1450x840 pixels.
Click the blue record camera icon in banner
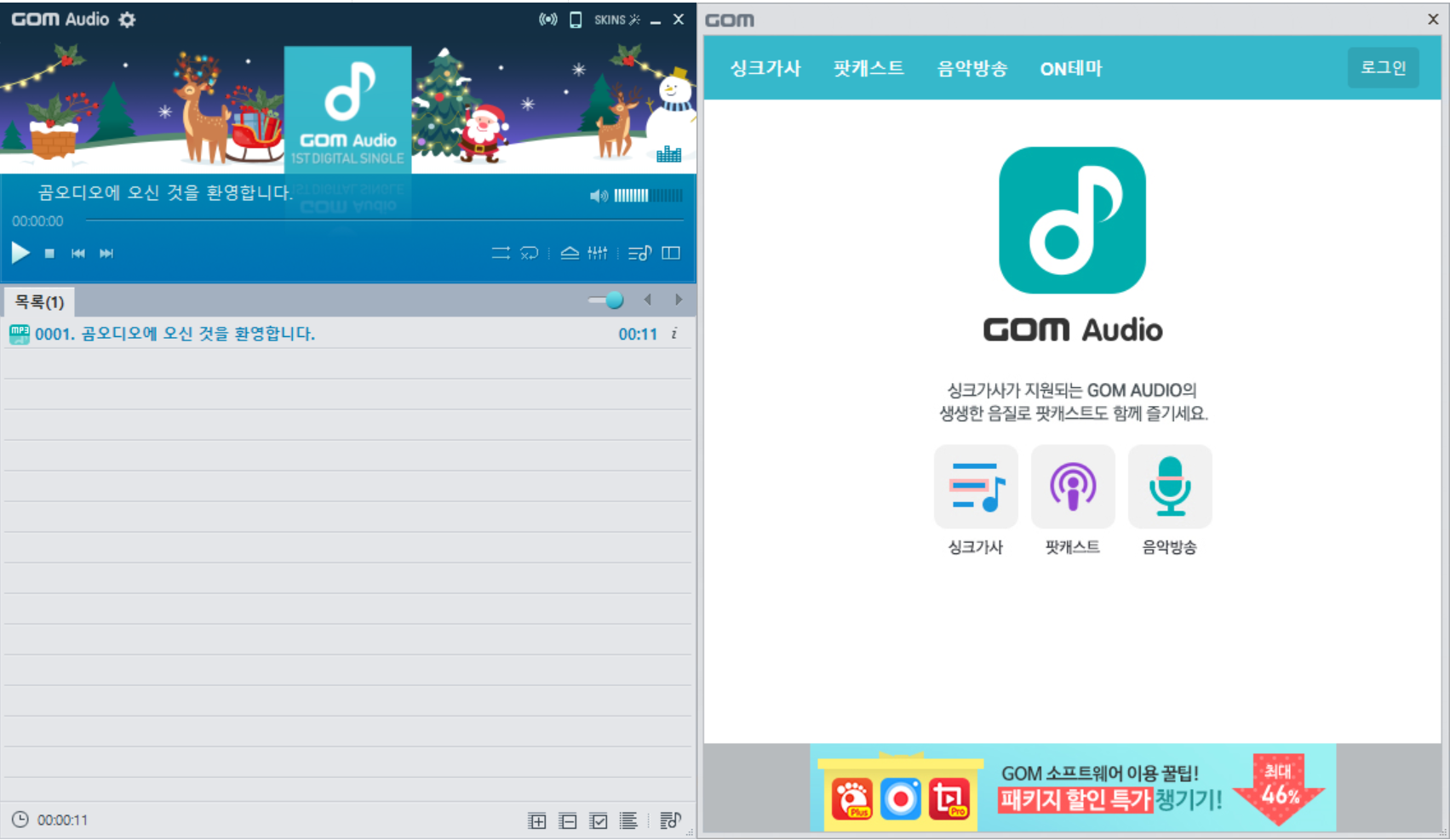[901, 799]
